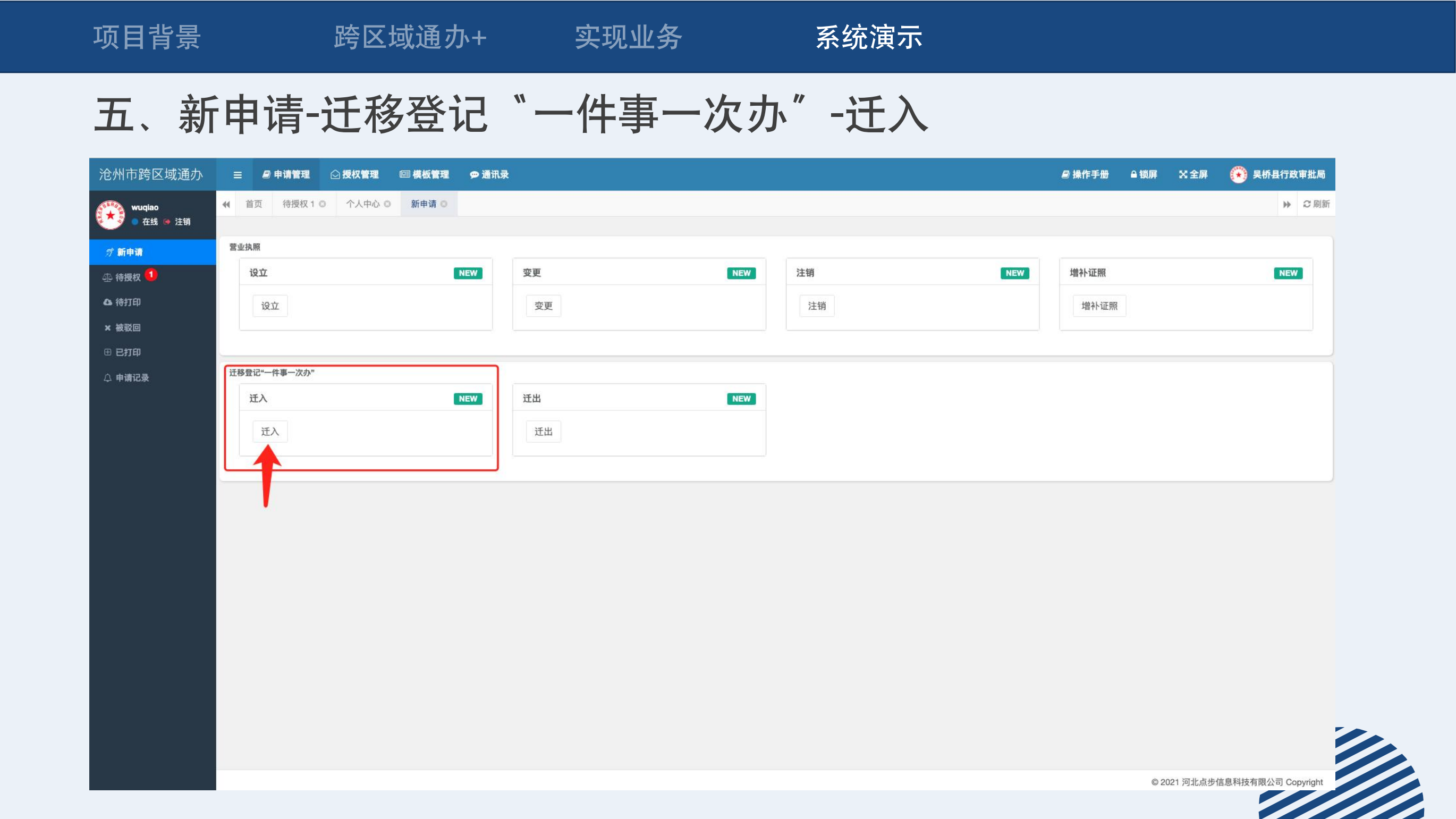Open 授权管理 top menu

[354, 175]
